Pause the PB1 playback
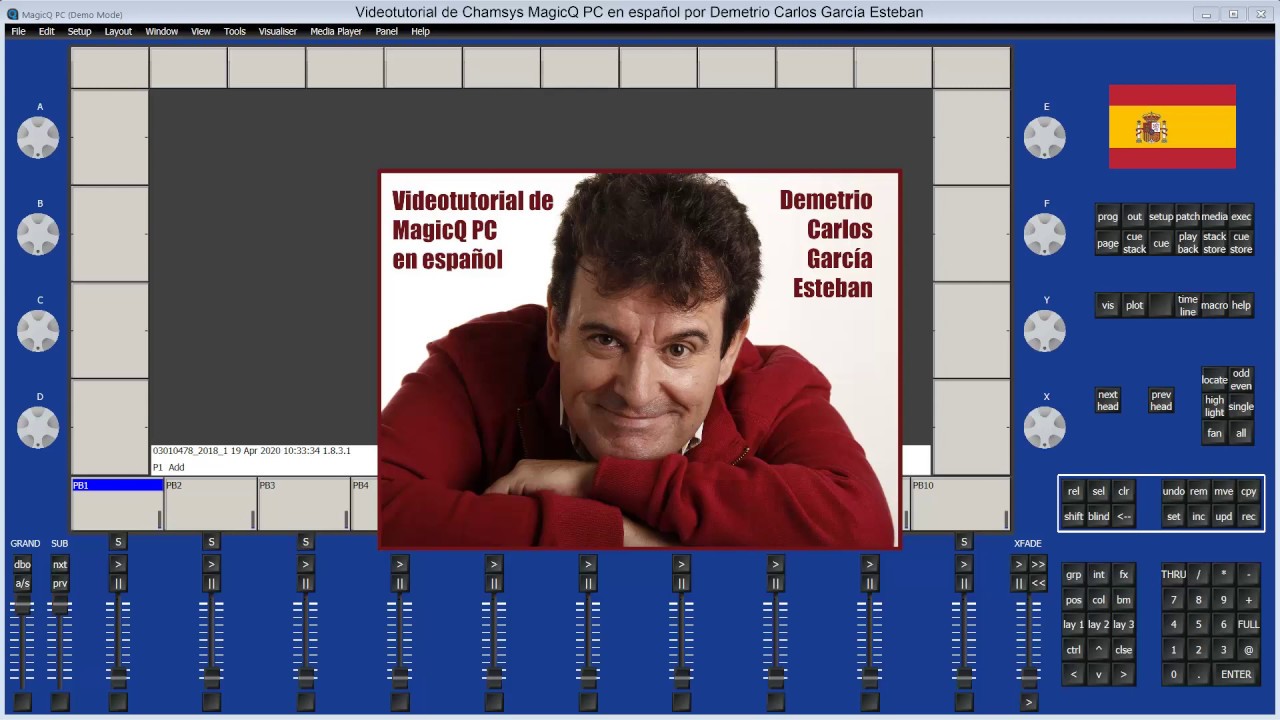 pos(118,584)
